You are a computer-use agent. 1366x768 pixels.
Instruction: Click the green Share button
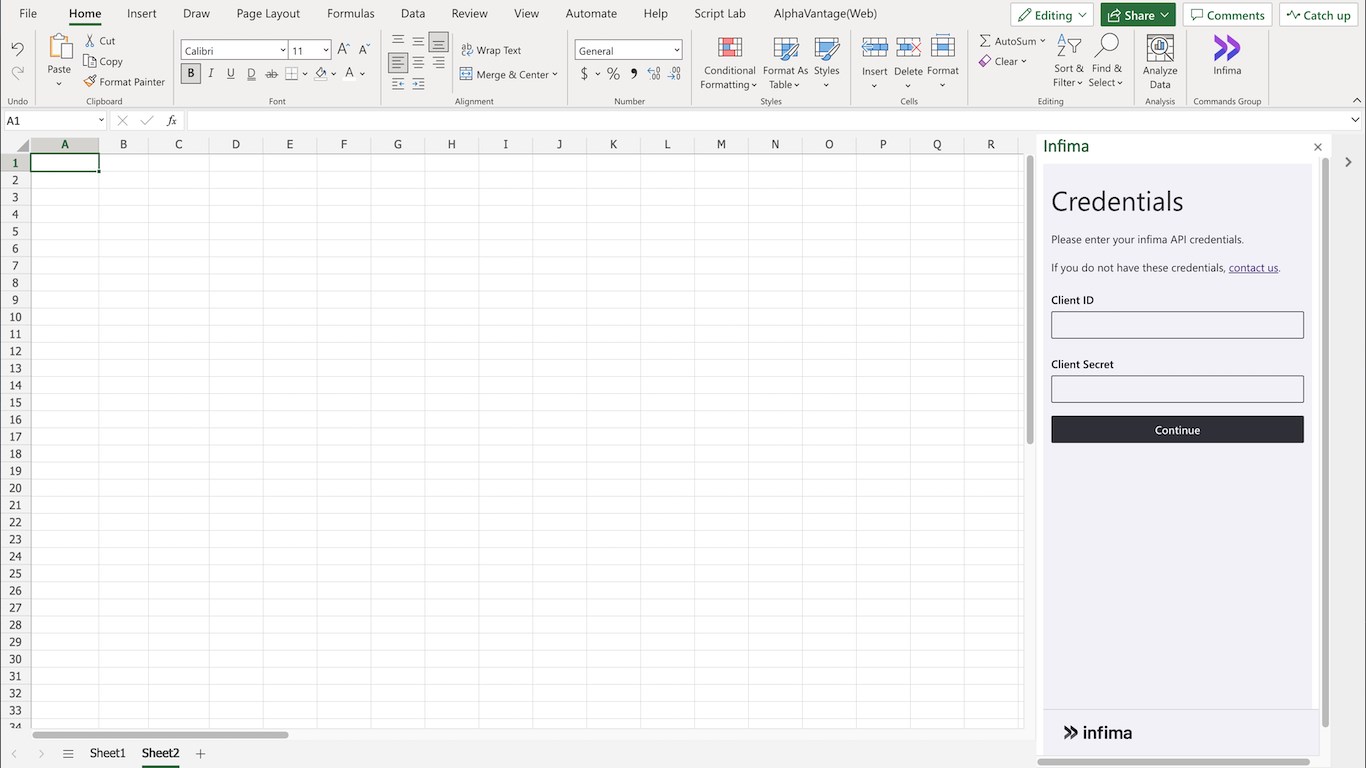(x=1138, y=15)
